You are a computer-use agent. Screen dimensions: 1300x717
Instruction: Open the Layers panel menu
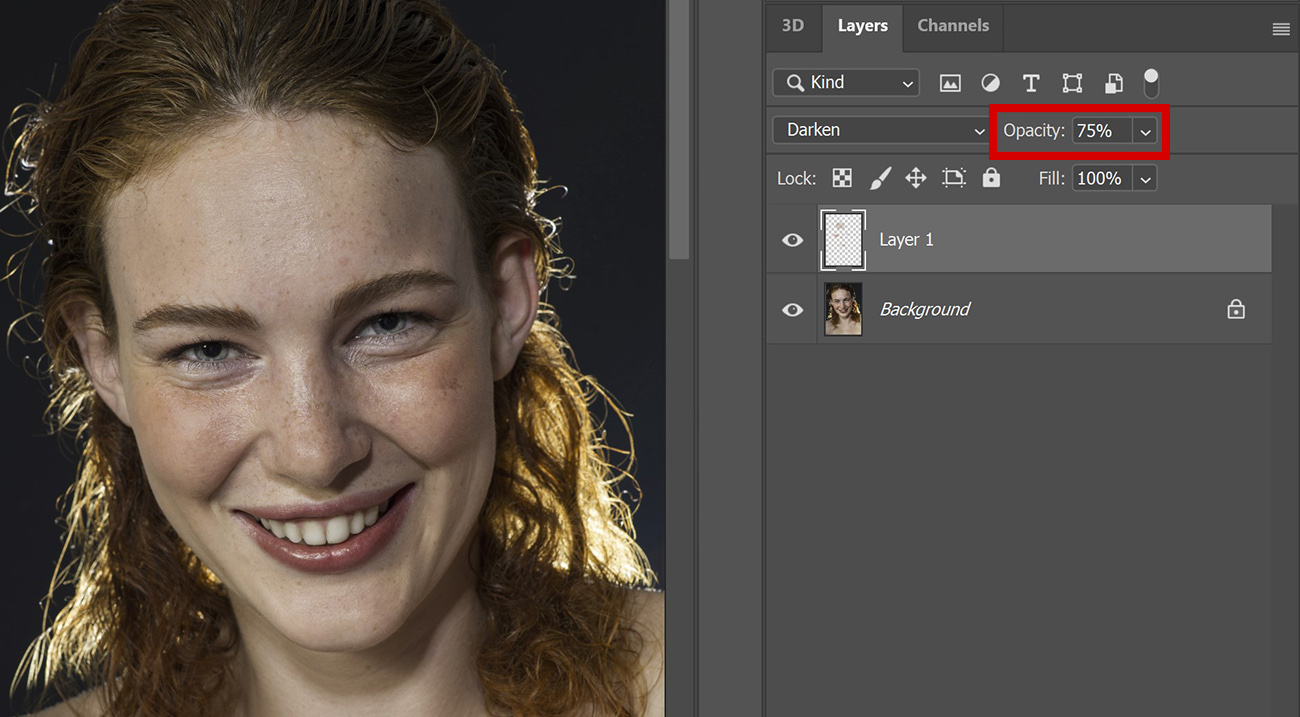(x=1280, y=28)
